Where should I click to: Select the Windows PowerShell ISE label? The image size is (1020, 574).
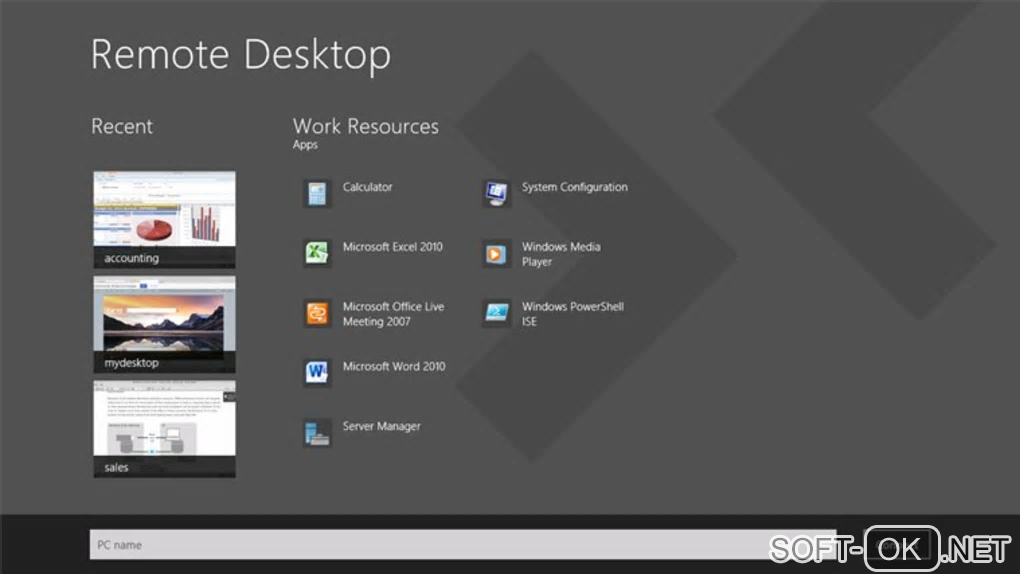point(573,314)
